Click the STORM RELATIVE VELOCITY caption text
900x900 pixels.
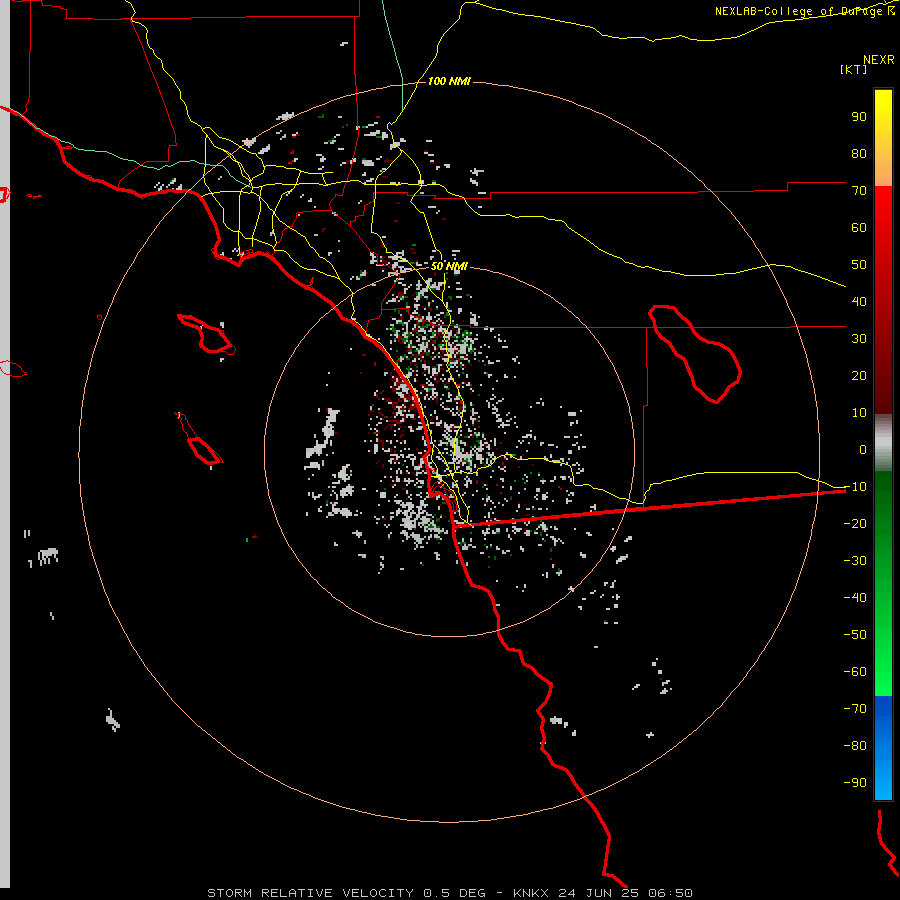click(x=311, y=893)
